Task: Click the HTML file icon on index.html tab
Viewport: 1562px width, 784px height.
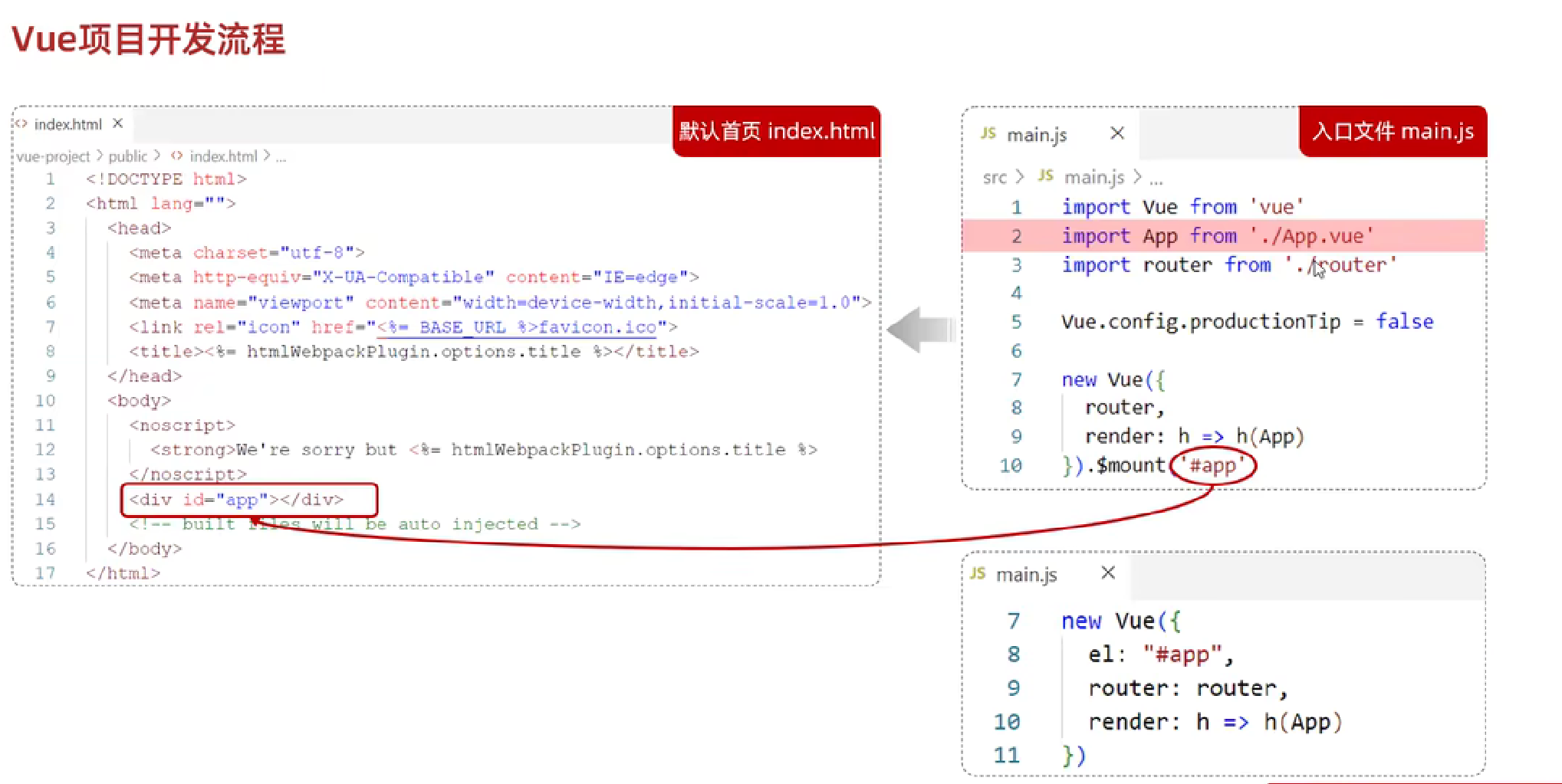Action: click(x=21, y=124)
